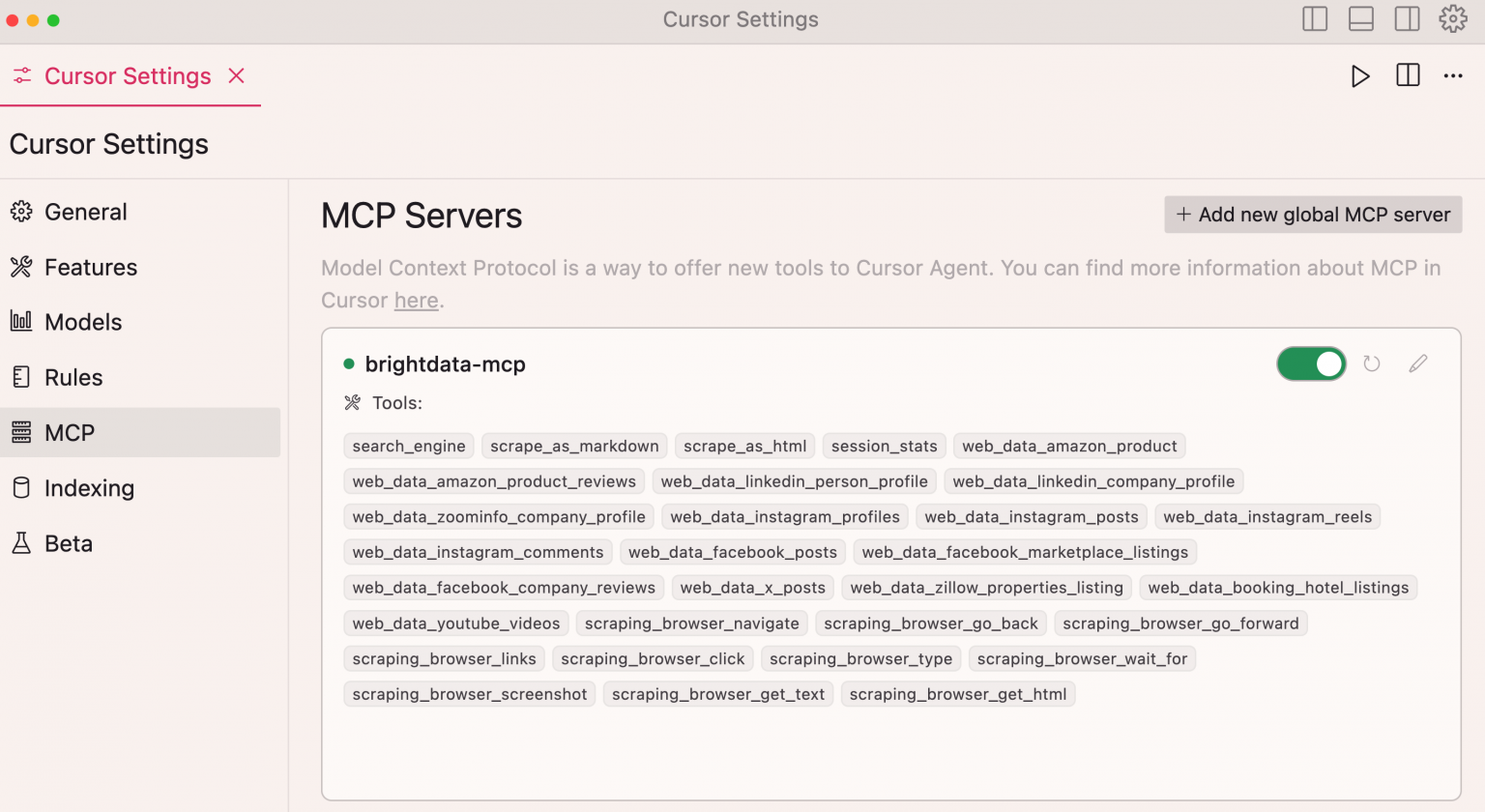The image size is (1485, 812).
Task: Click the Rules sidebar icon
Action: pyautogui.click(x=23, y=377)
